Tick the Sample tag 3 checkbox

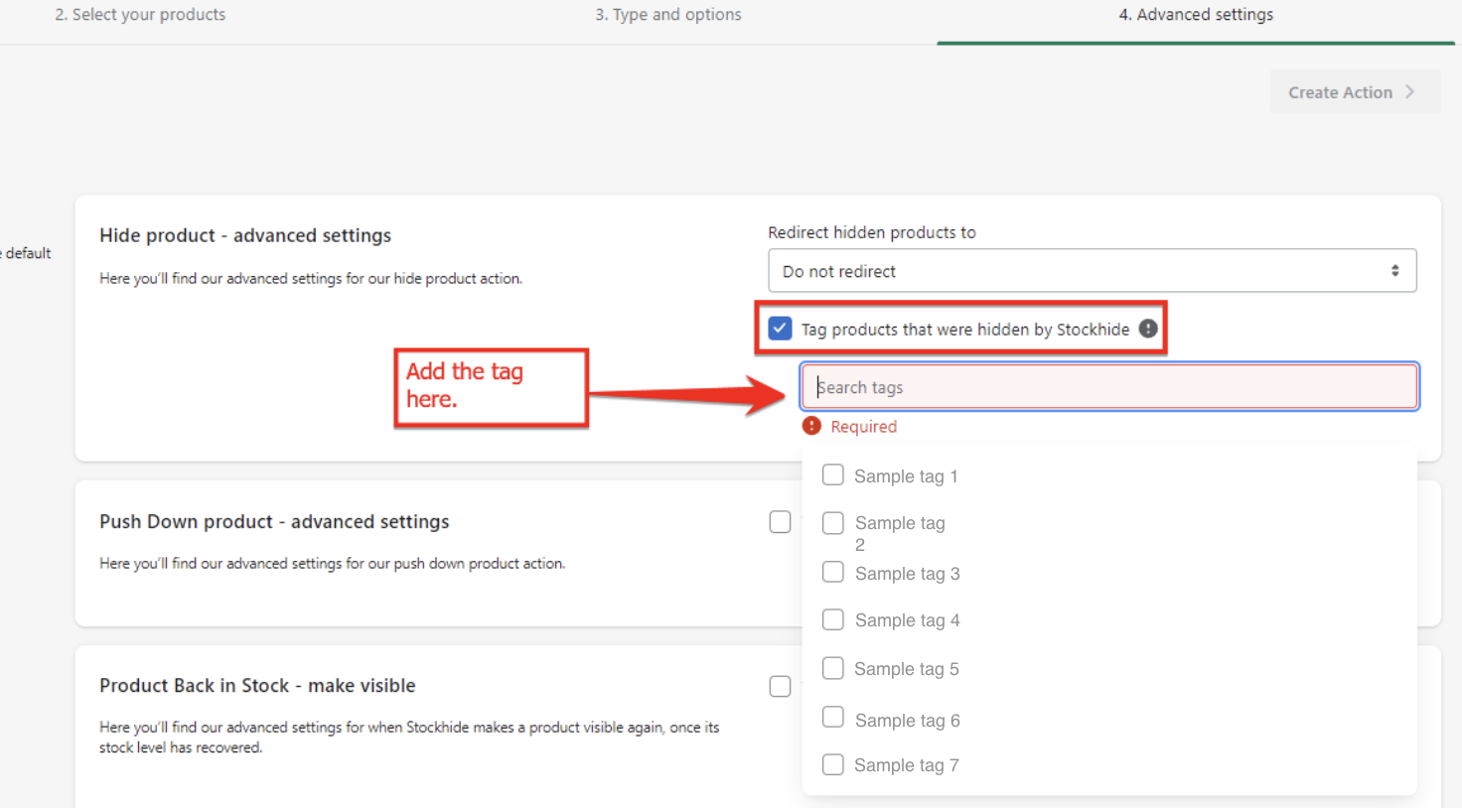click(x=833, y=573)
